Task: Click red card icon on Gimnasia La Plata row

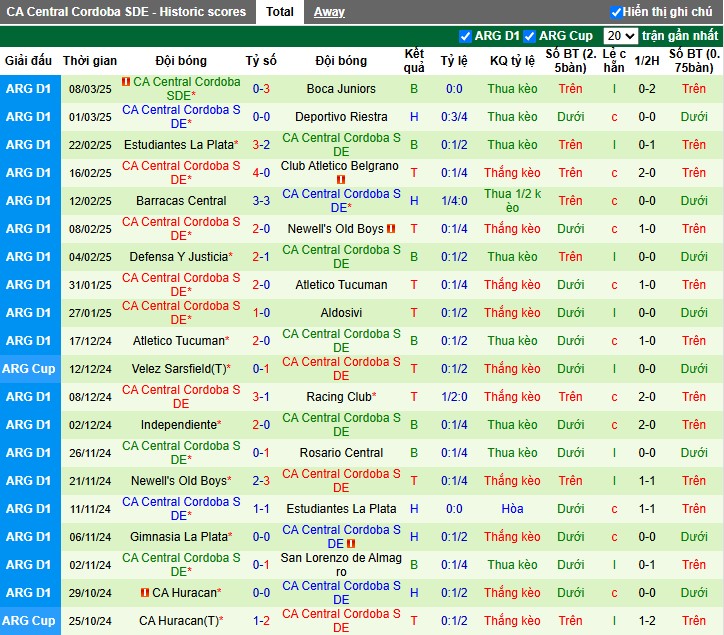Action: click(351, 544)
